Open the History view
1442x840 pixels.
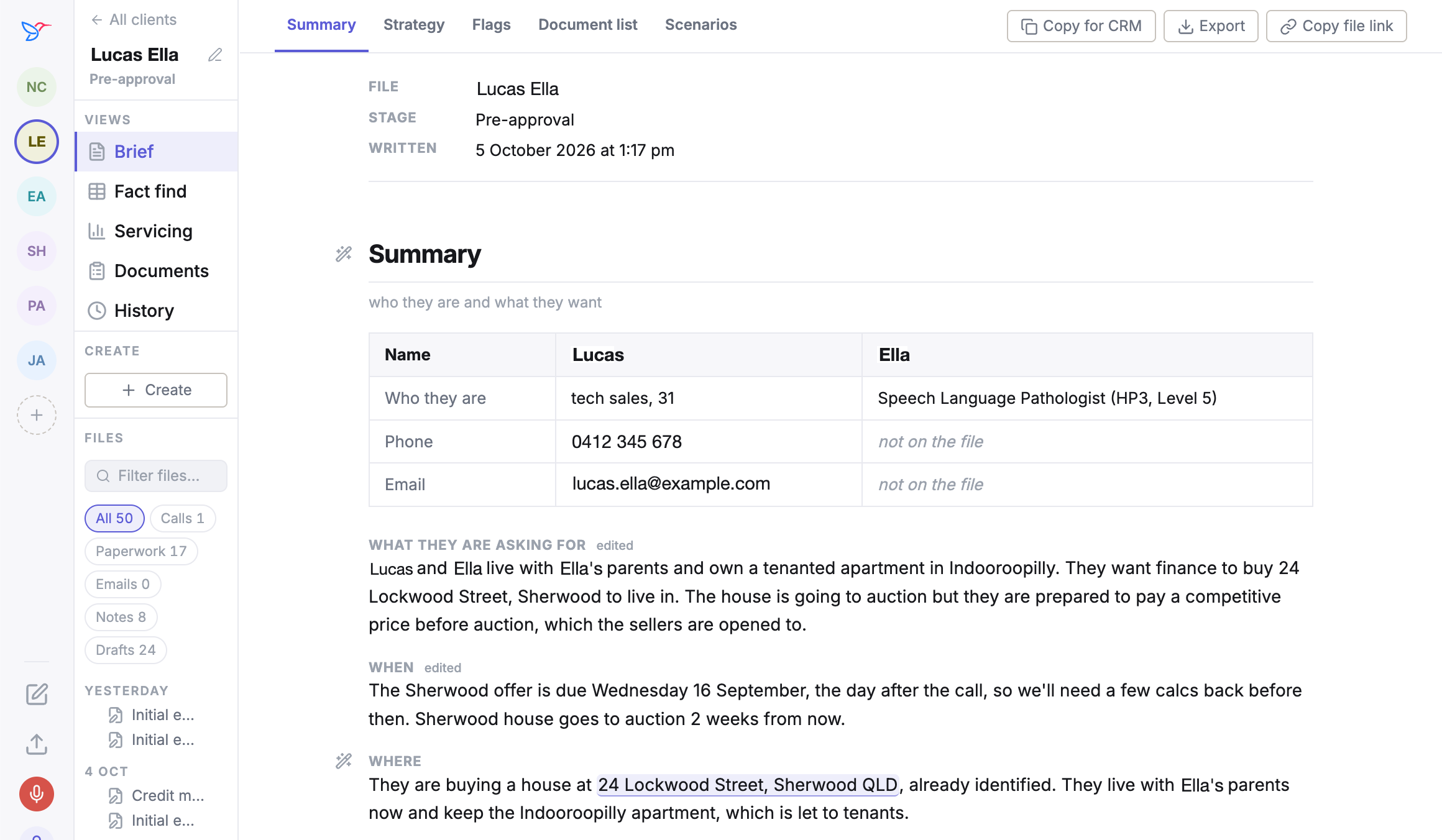[157, 311]
